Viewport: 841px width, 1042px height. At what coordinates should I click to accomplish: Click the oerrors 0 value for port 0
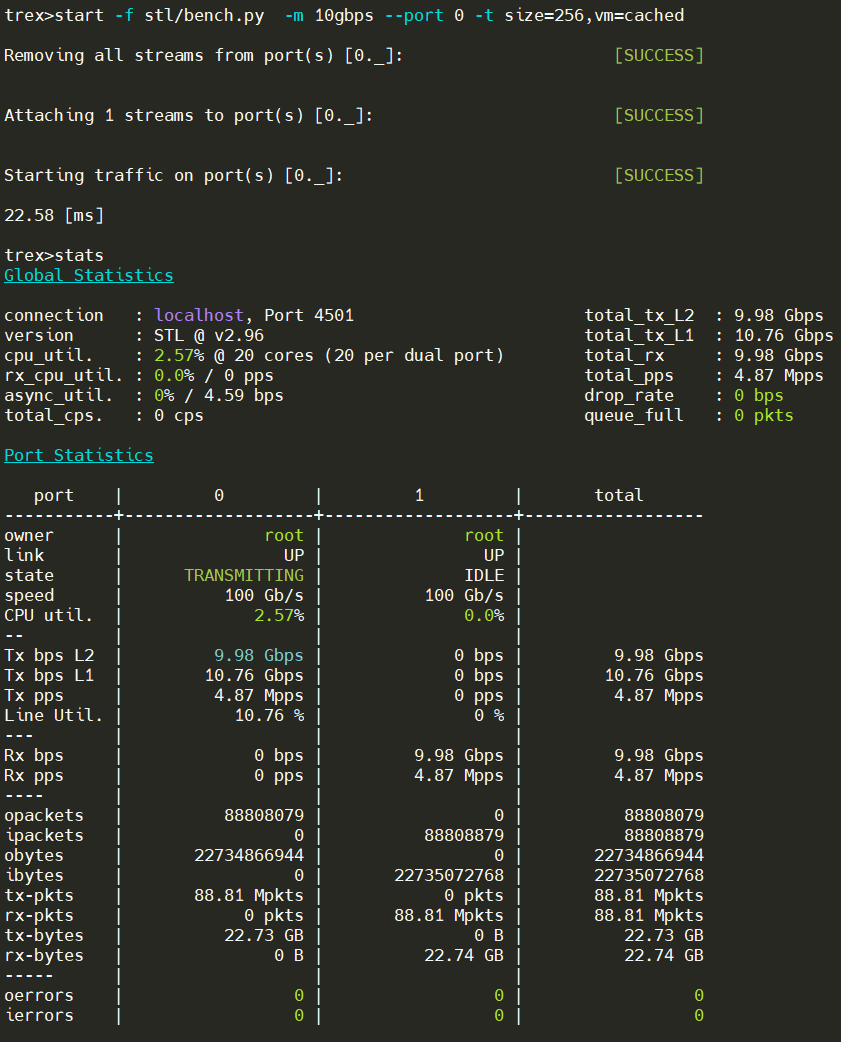click(296, 995)
